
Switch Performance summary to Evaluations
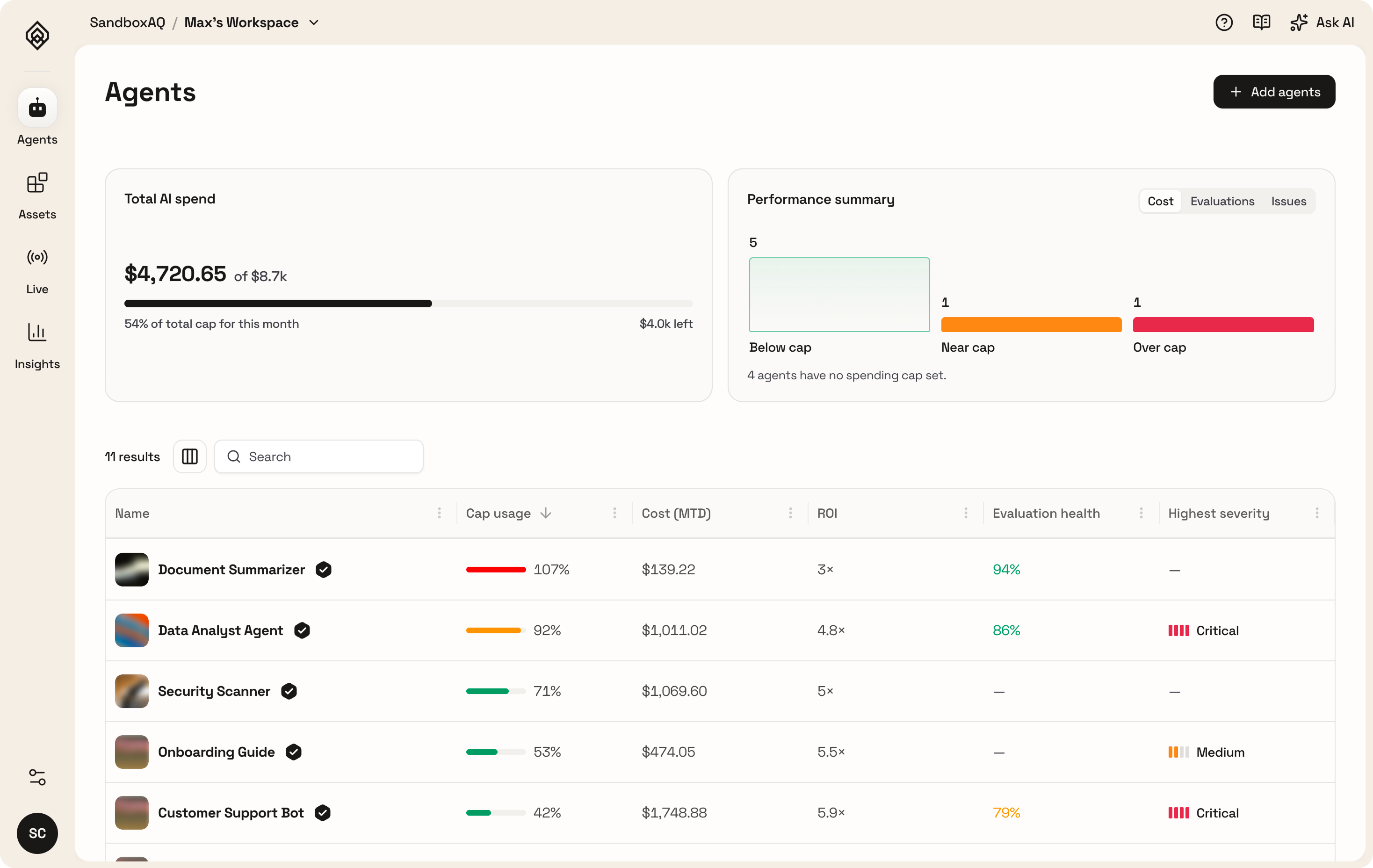(x=1222, y=201)
